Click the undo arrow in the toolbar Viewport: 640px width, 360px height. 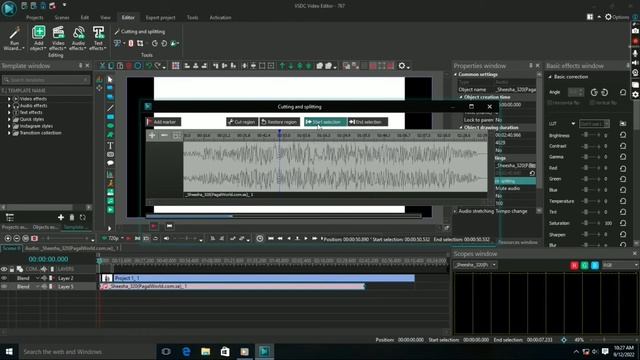[149, 66]
